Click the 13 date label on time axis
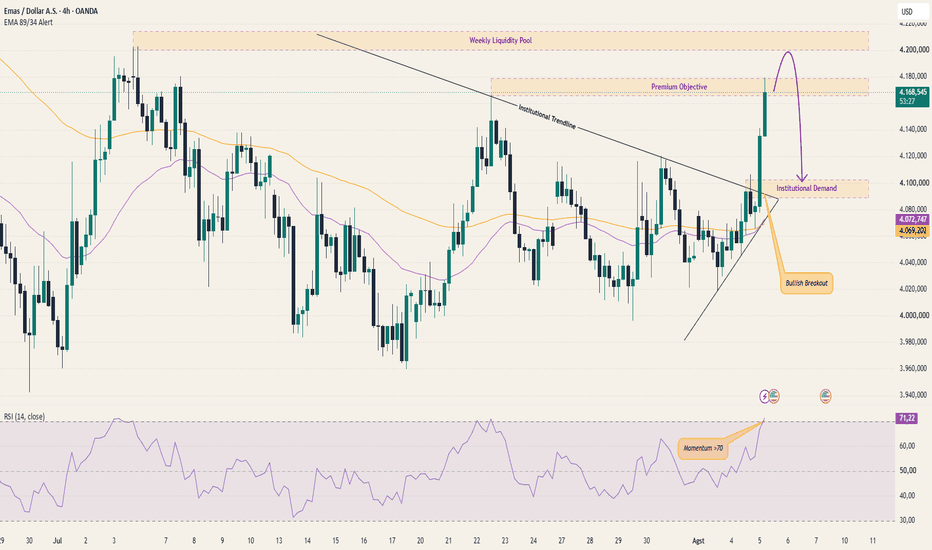This screenshot has height=550, width=932. tap(278, 540)
